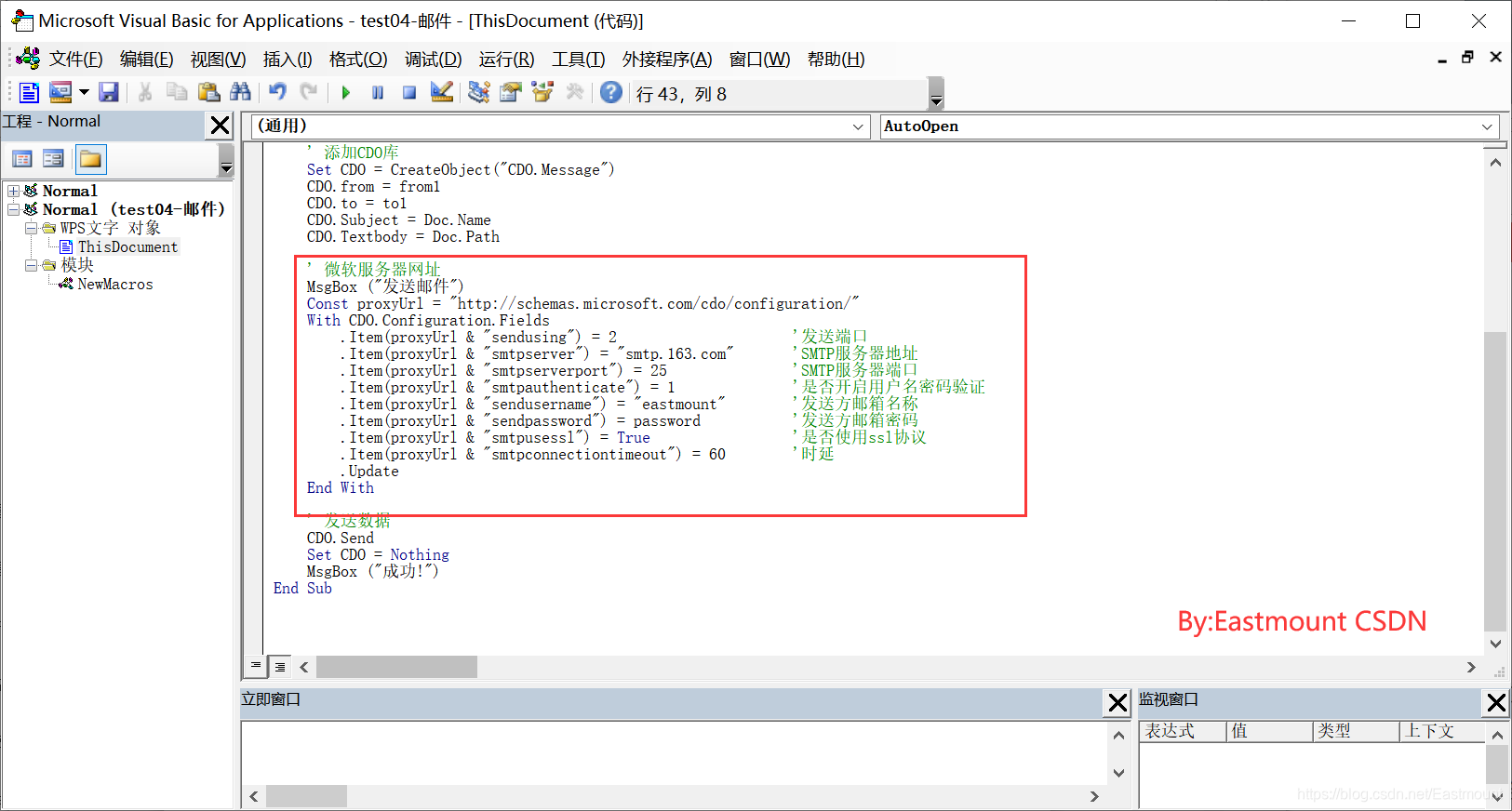Close the 监视窗口 watch window
Screen dimensions: 1512x811
pos(1496,703)
